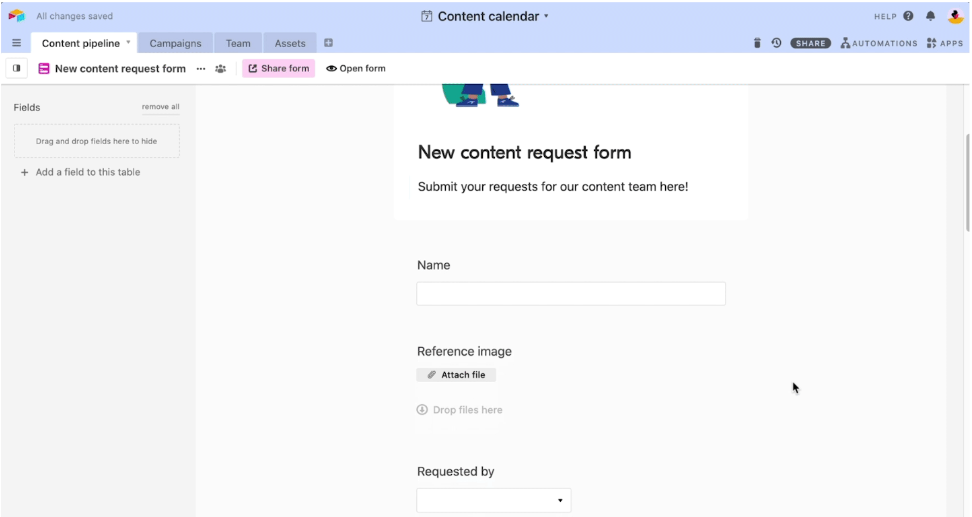Screen dimensions: 972x517
Task: Open the Automations panel
Action: coord(879,43)
